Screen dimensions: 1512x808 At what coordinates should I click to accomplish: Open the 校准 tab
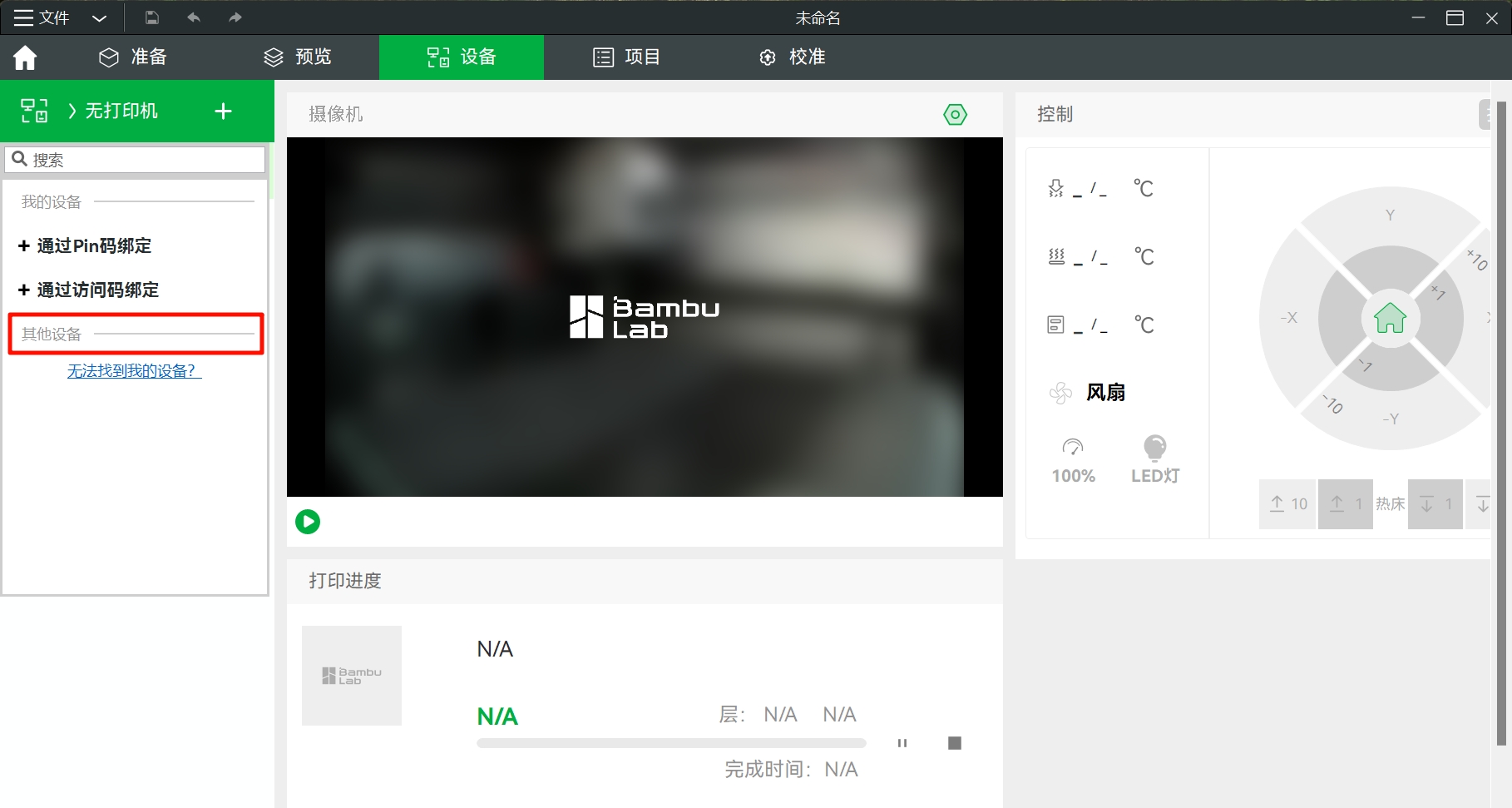[x=792, y=57]
